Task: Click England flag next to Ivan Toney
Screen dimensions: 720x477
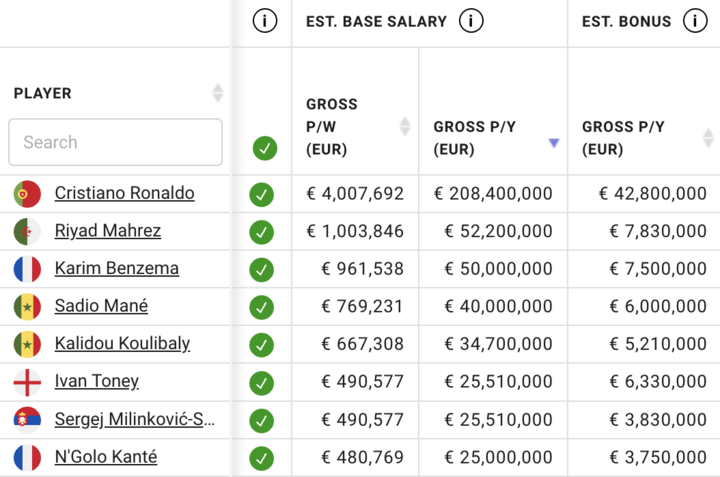Action: point(27,381)
